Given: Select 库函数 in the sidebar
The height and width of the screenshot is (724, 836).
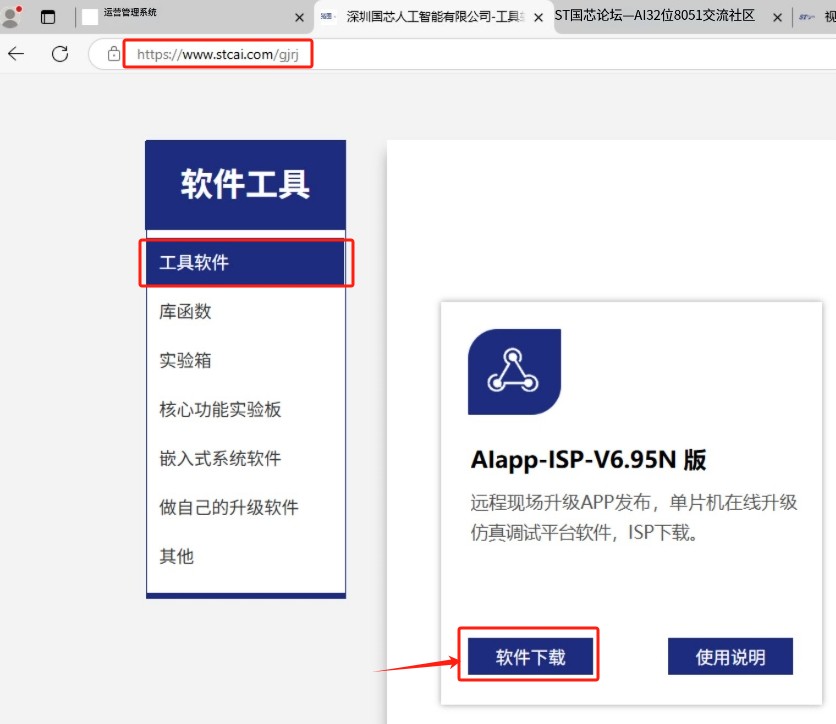Looking at the screenshot, I should tap(185, 311).
